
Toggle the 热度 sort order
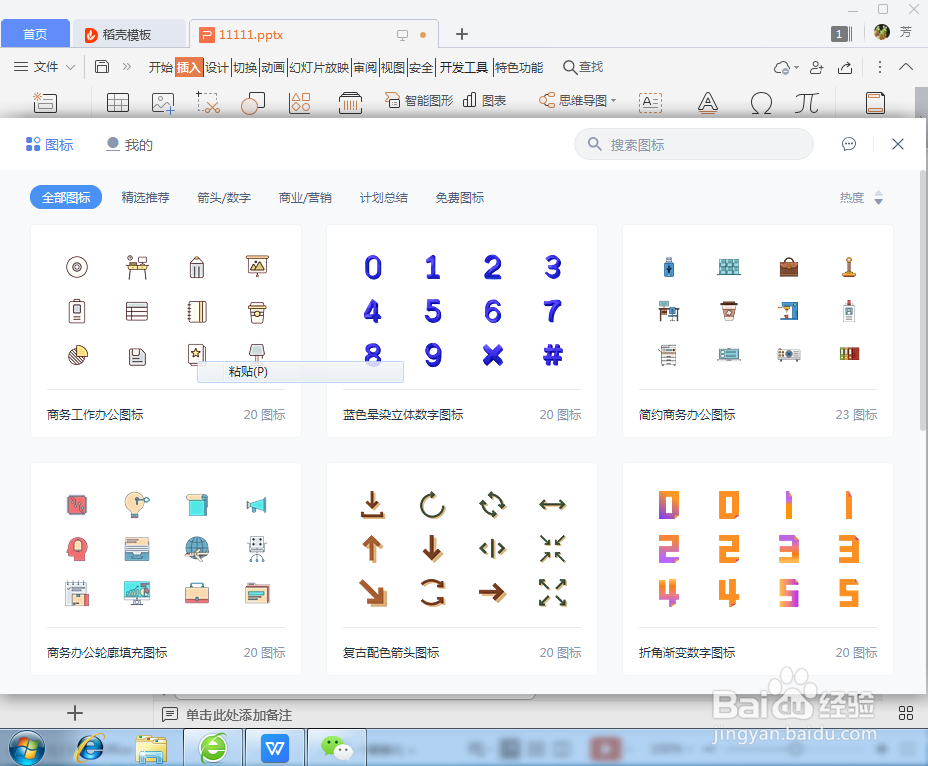point(876,197)
